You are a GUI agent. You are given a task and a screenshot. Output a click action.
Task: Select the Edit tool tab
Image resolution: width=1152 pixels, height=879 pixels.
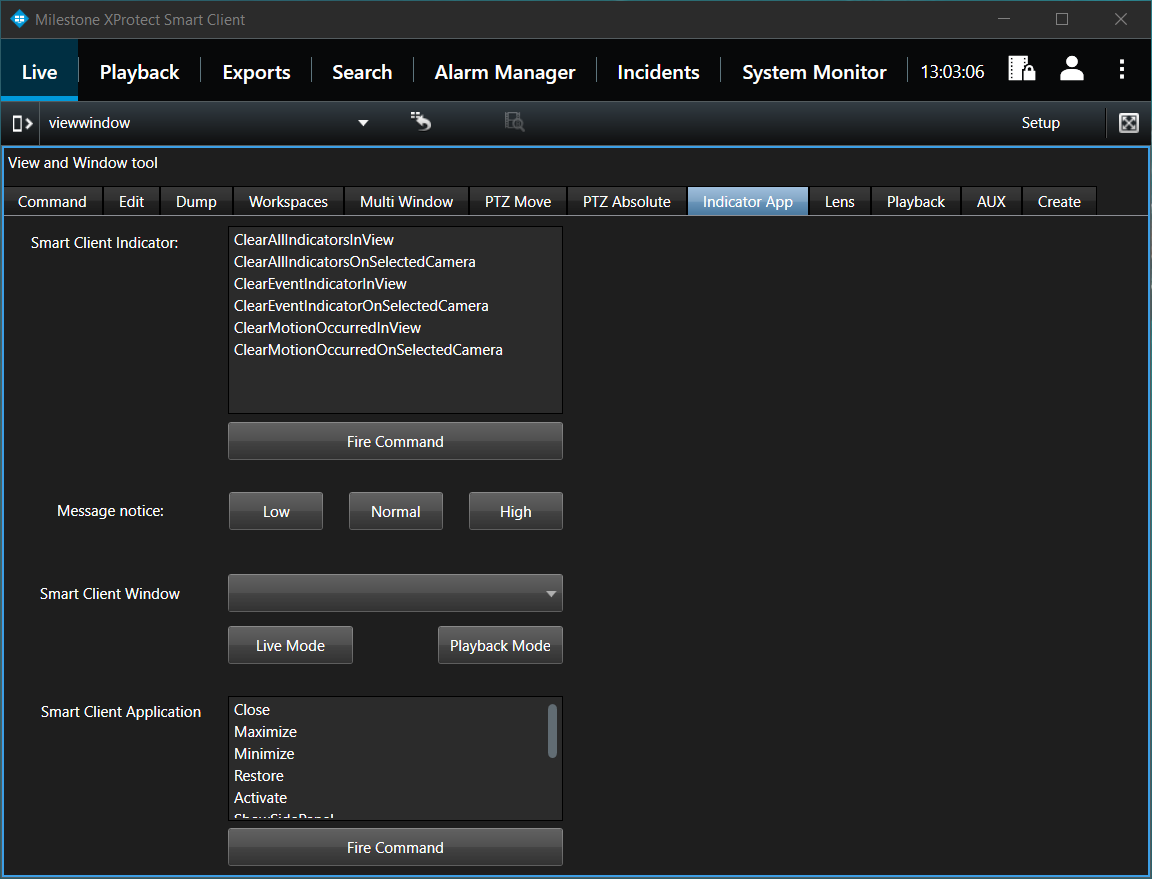click(x=132, y=201)
